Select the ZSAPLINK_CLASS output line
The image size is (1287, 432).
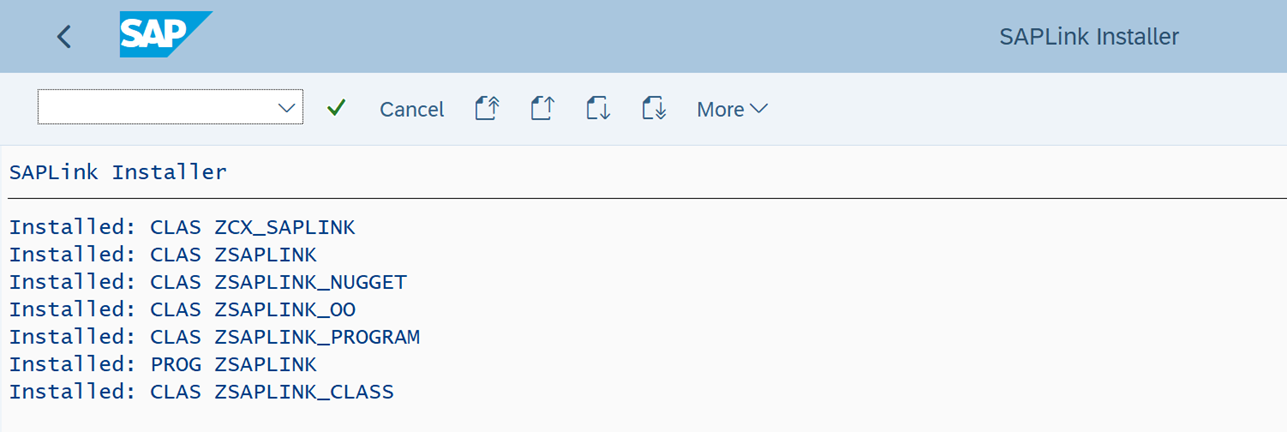[x=202, y=392]
